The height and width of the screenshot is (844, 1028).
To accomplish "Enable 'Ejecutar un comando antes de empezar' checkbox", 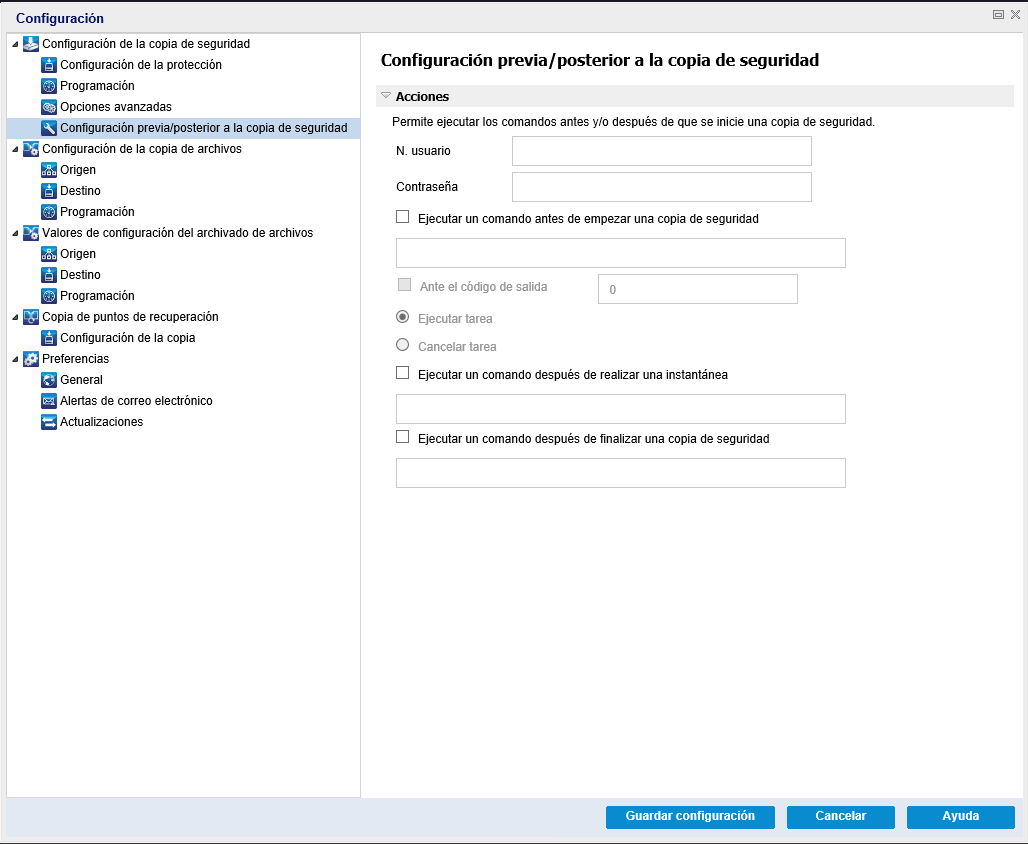I will 403,217.
